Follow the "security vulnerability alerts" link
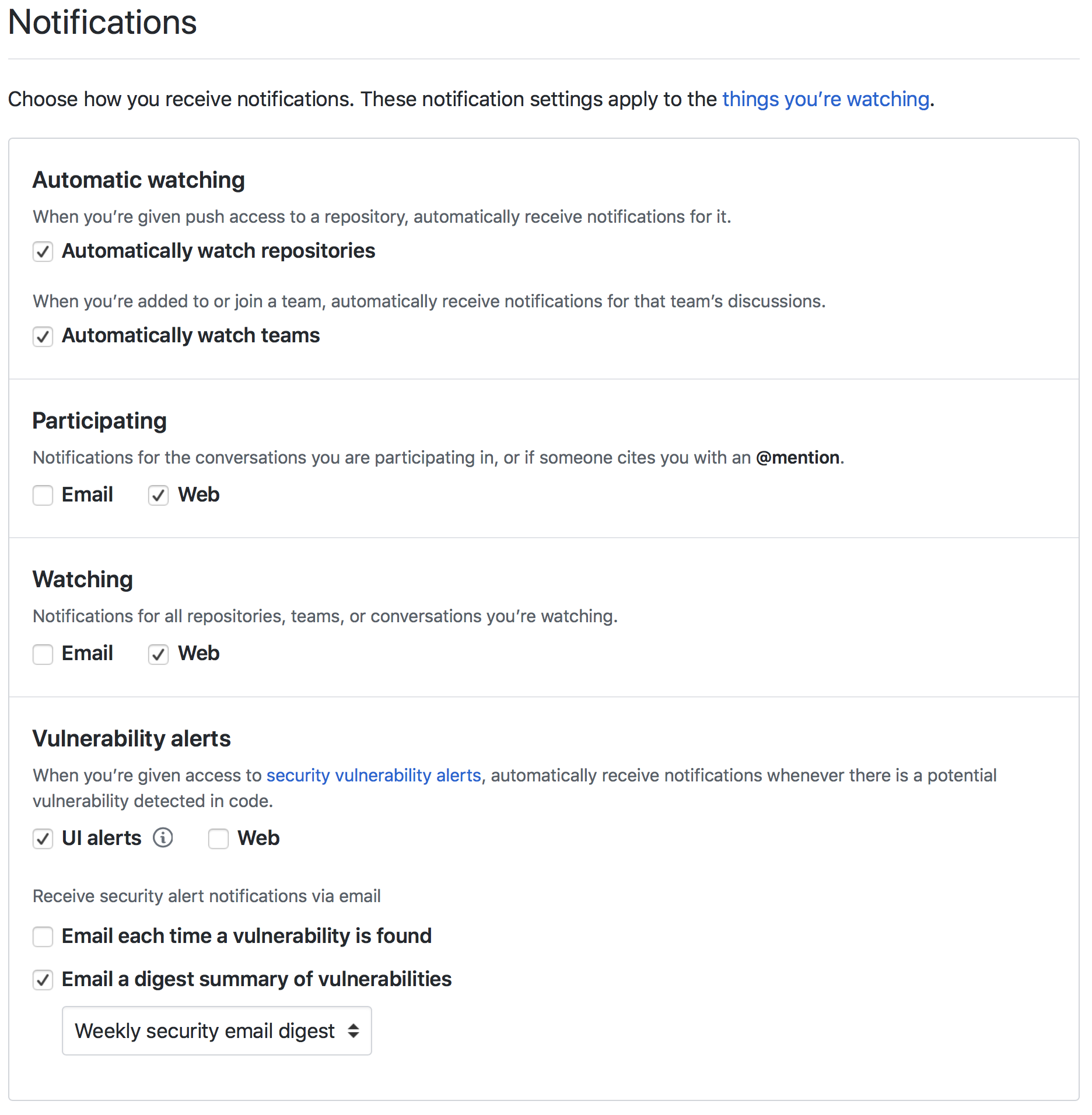 [374, 776]
